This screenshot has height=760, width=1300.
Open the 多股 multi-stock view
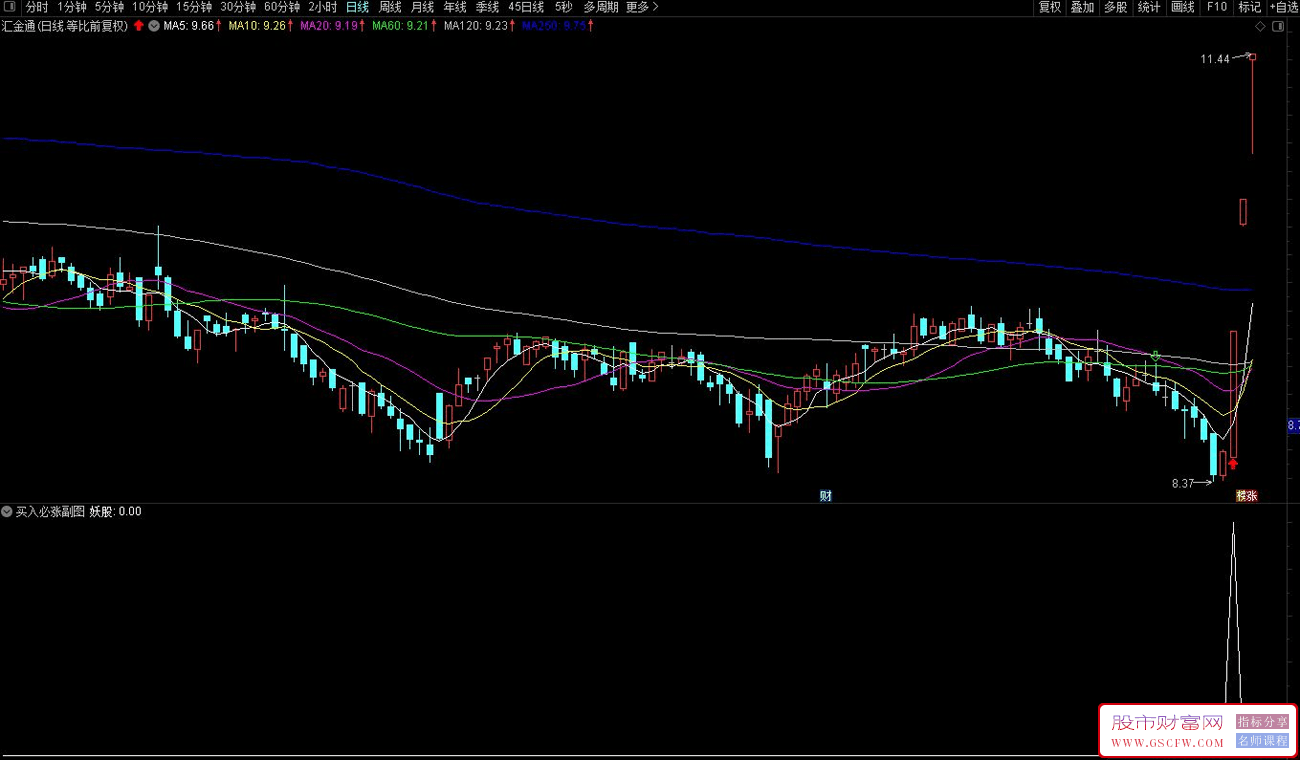1115,7
